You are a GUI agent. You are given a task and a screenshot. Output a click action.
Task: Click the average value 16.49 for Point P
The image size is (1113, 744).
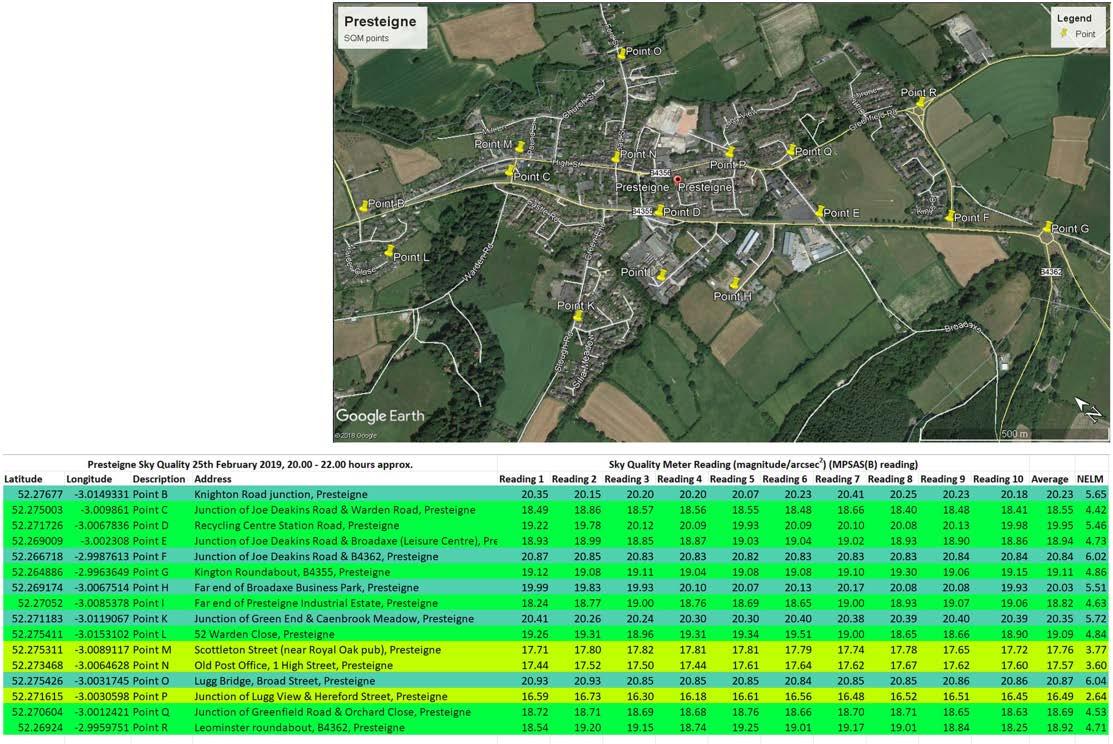tap(1060, 696)
